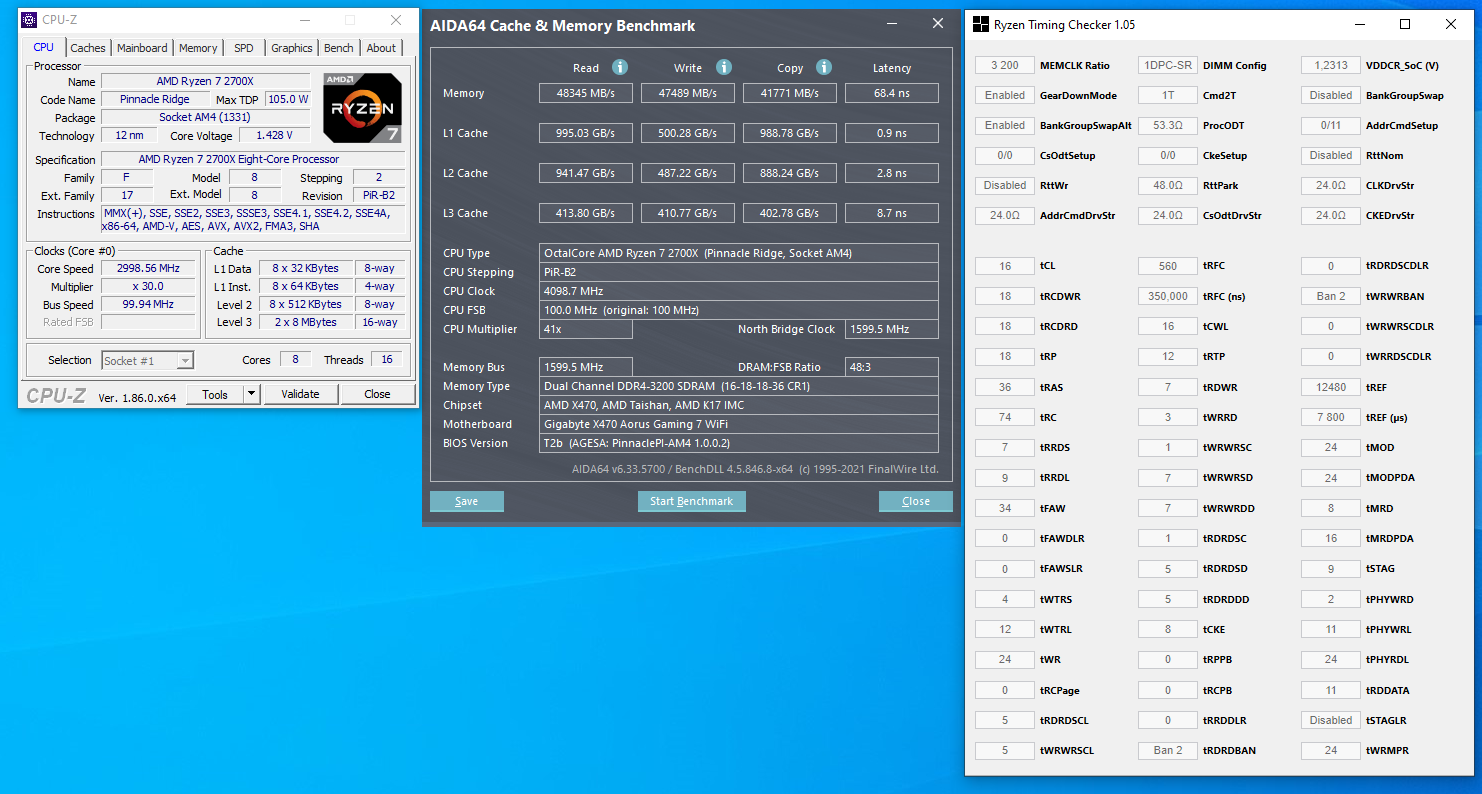Click the tWRWRBAN field Ban 2
The height and width of the screenshot is (794, 1482).
coord(1331,296)
